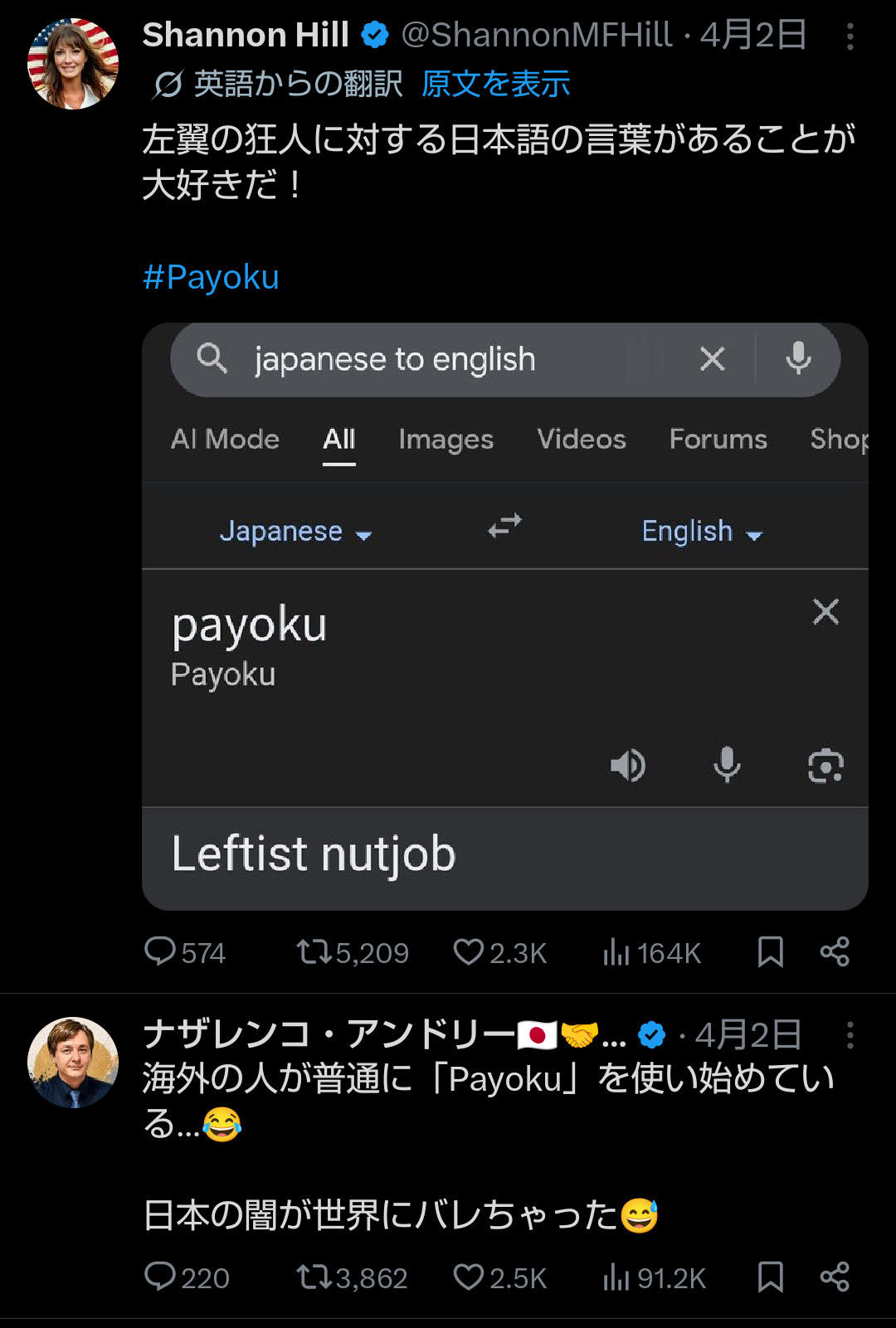This screenshot has height=1328, width=896.
Task: Open the #Payoku hashtag
Action: [211, 277]
